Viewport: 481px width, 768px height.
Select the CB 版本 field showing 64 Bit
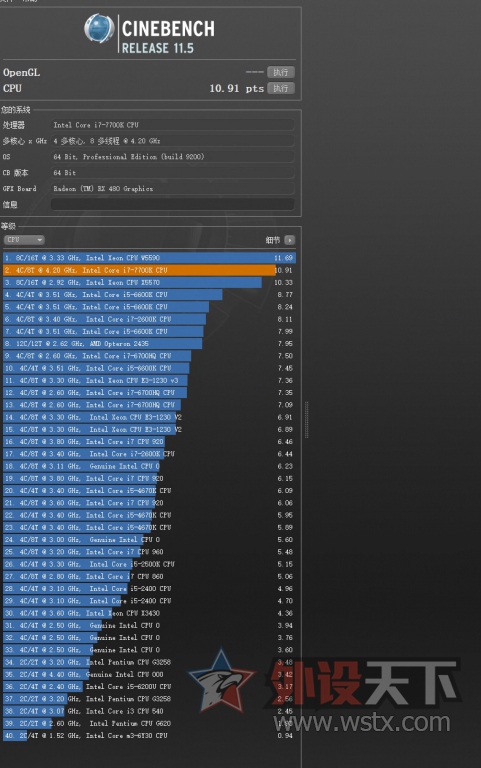(172, 172)
